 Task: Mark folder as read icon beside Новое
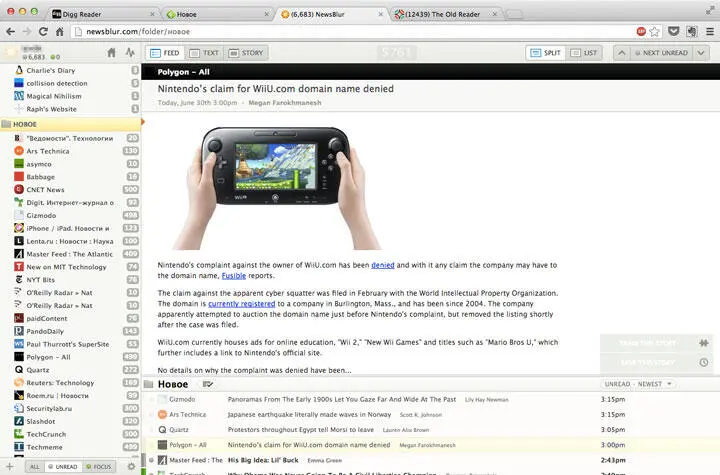tap(208, 384)
